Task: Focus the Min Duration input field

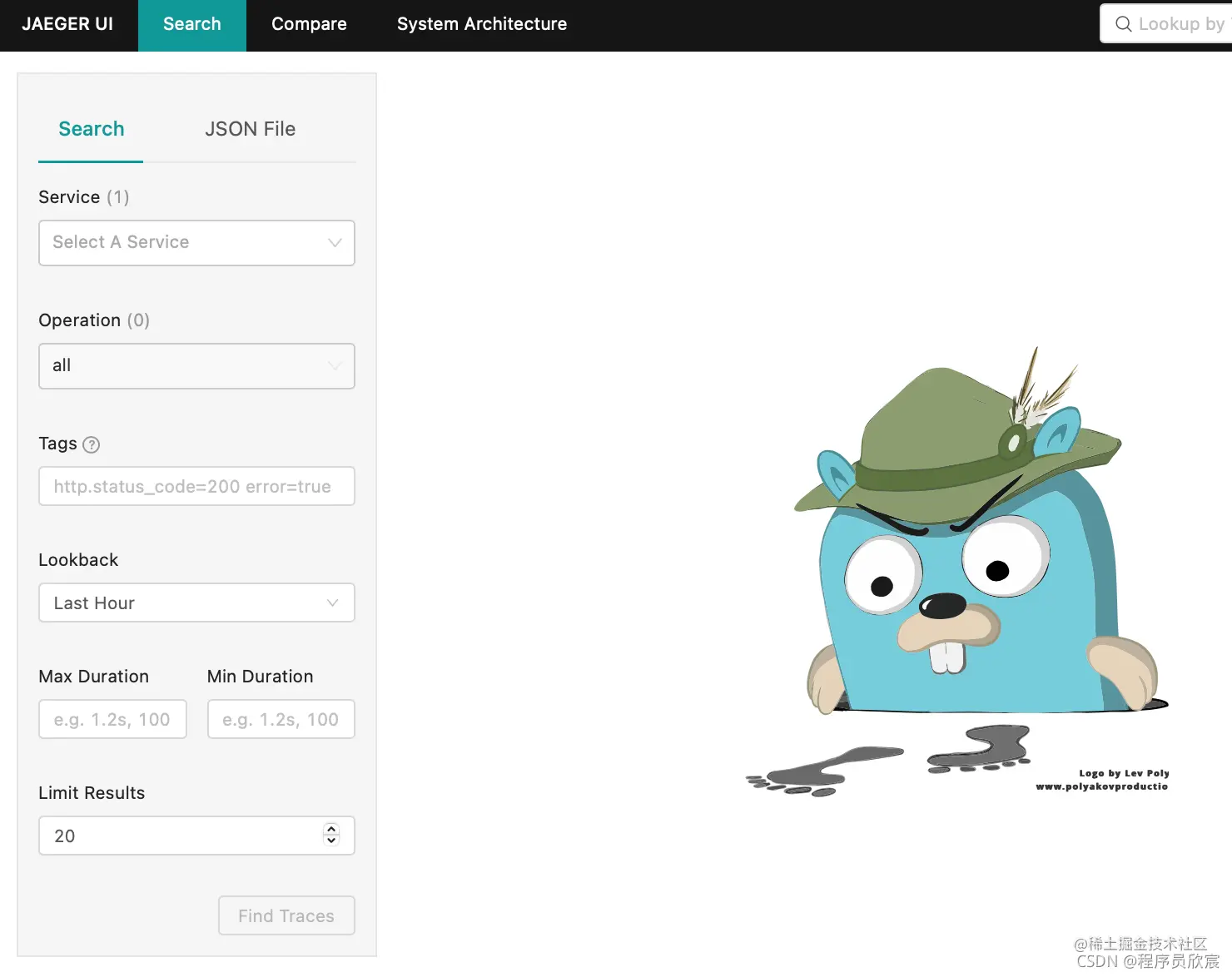Action: coord(281,719)
